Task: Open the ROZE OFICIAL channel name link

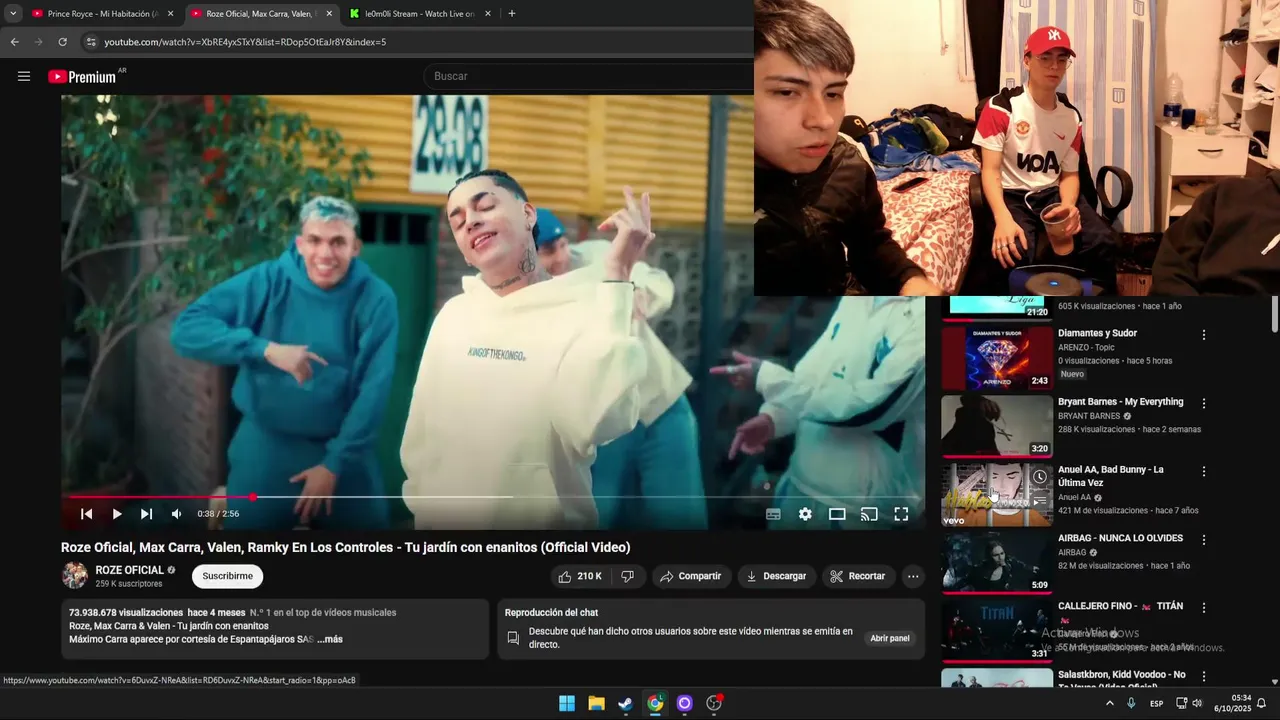Action: coord(130,570)
